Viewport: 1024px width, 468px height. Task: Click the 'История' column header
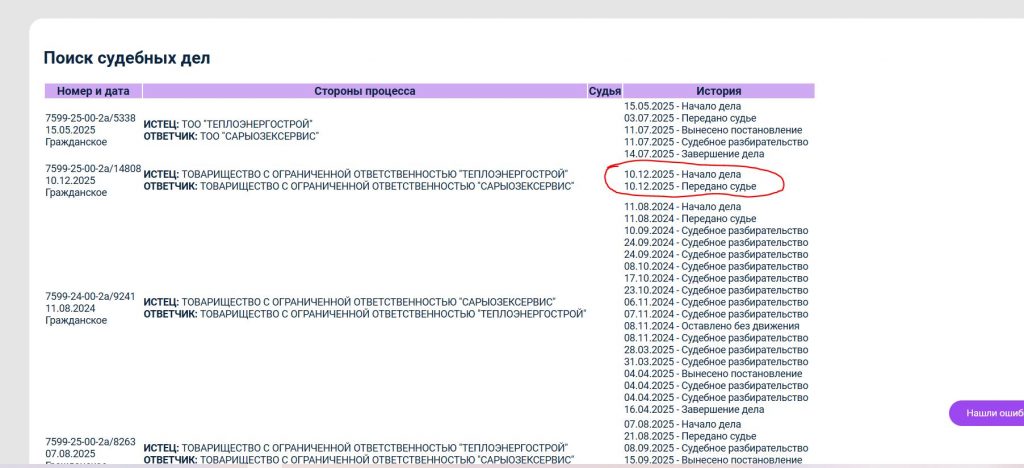(718, 91)
